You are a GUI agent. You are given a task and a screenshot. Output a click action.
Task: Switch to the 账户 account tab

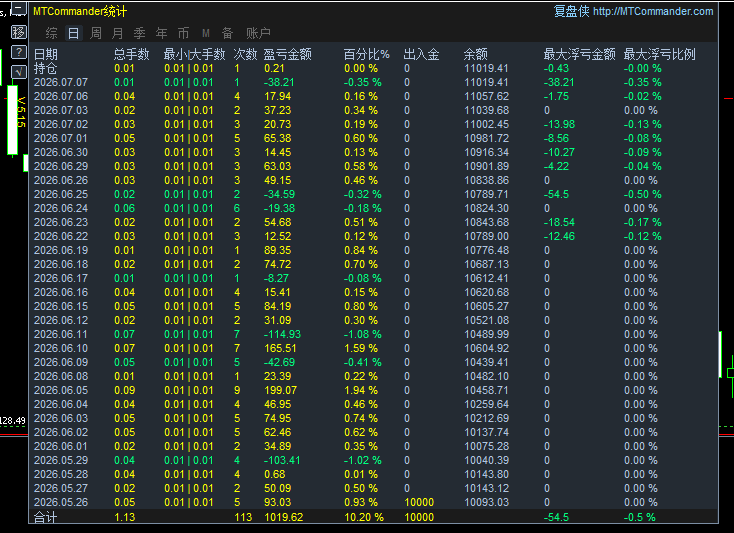tap(258, 33)
